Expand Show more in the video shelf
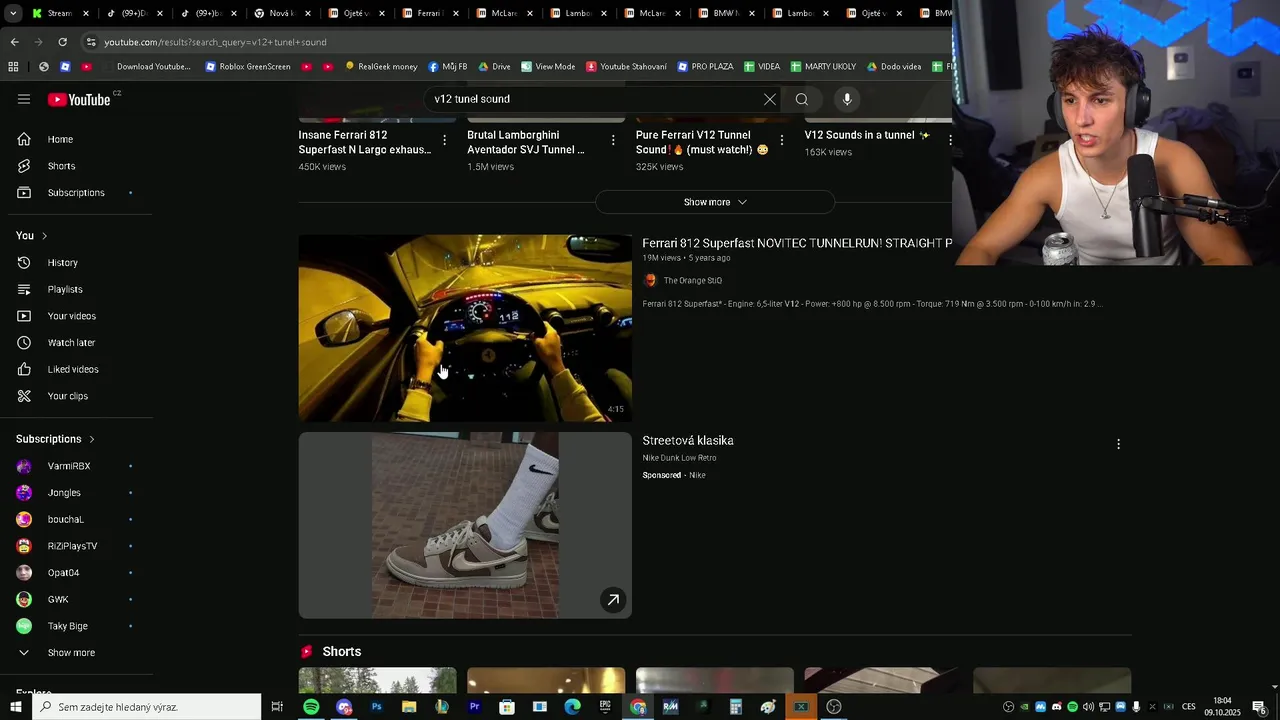 click(715, 202)
